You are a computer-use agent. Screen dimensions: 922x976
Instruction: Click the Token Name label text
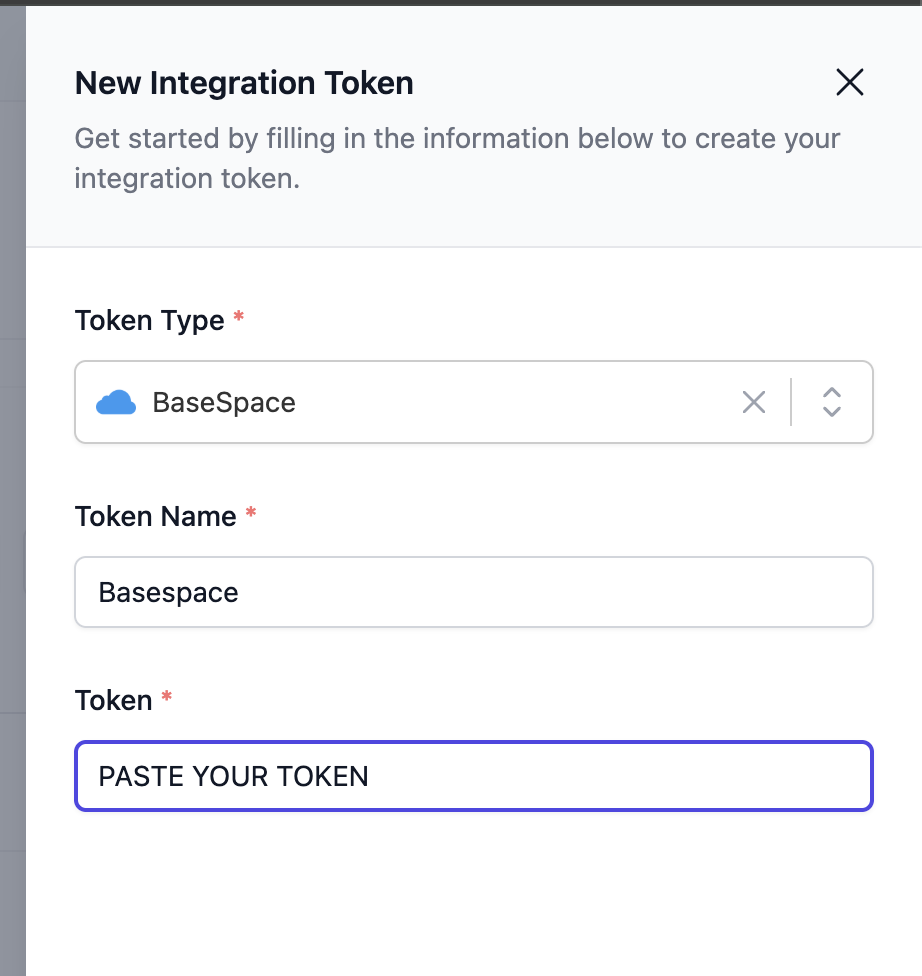click(153, 516)
